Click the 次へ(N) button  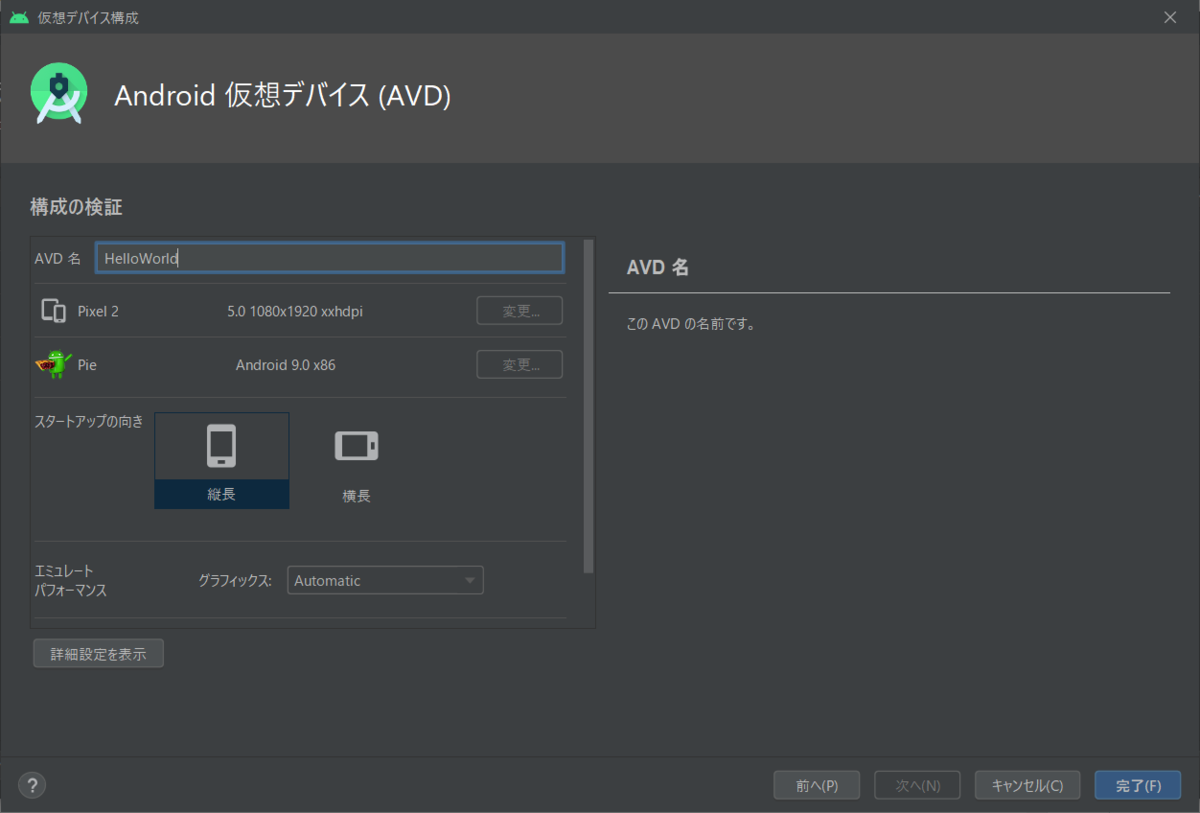[x=918, y=785]
